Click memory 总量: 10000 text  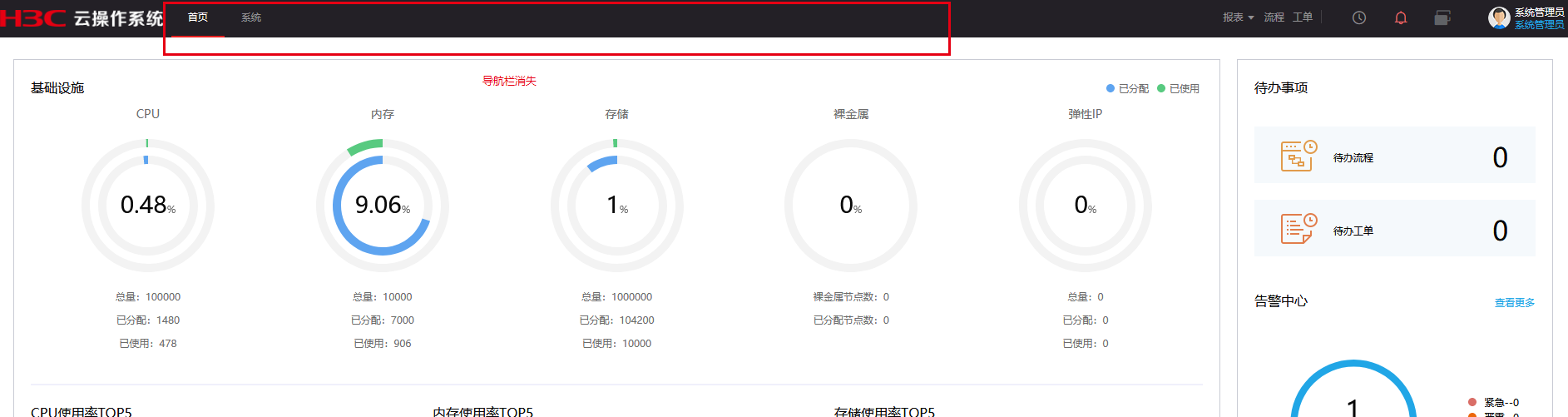tap(383, 297)
